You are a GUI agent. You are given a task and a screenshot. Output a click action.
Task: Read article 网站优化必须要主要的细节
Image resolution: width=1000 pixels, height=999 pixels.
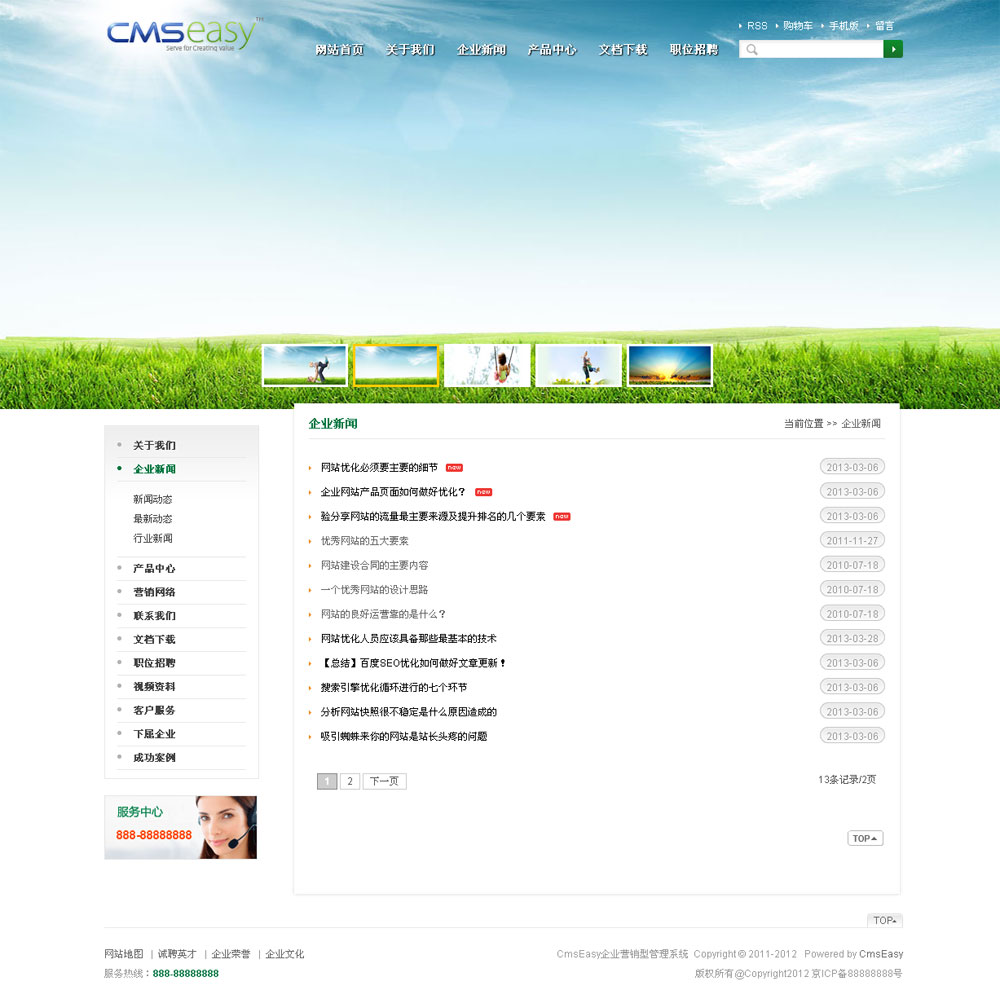click(x=379, y=467)
